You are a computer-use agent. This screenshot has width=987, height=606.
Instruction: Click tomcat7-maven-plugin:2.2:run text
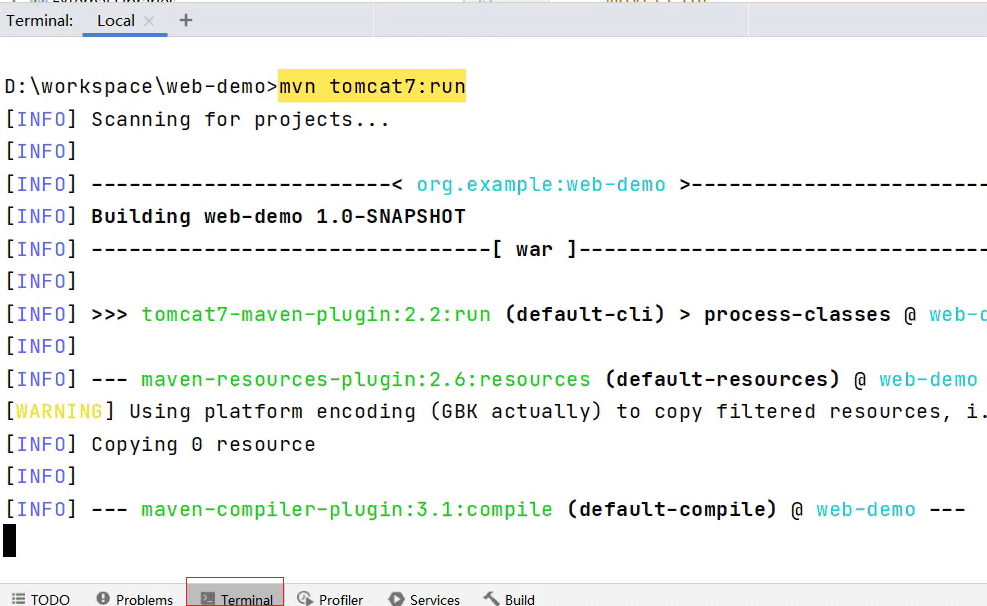click(316, 314)
